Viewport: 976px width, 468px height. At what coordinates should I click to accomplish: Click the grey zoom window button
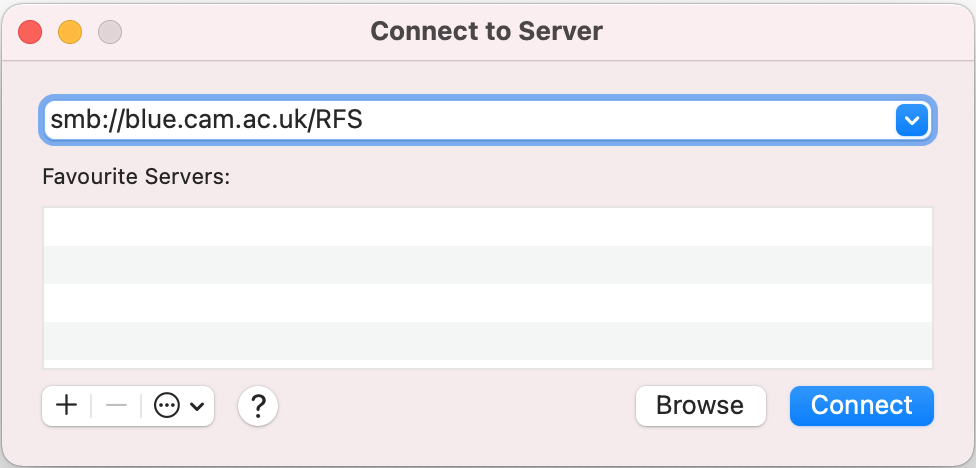coord(110,31)
